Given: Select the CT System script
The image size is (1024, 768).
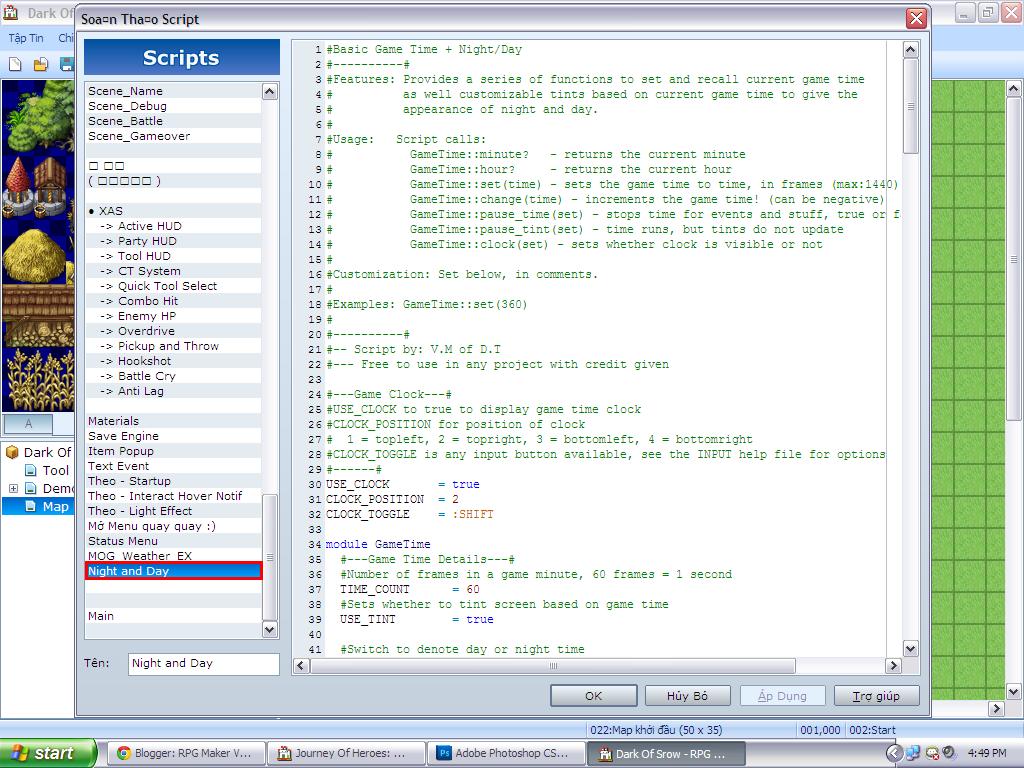Looking at the screenshot, I should [173, 271].
